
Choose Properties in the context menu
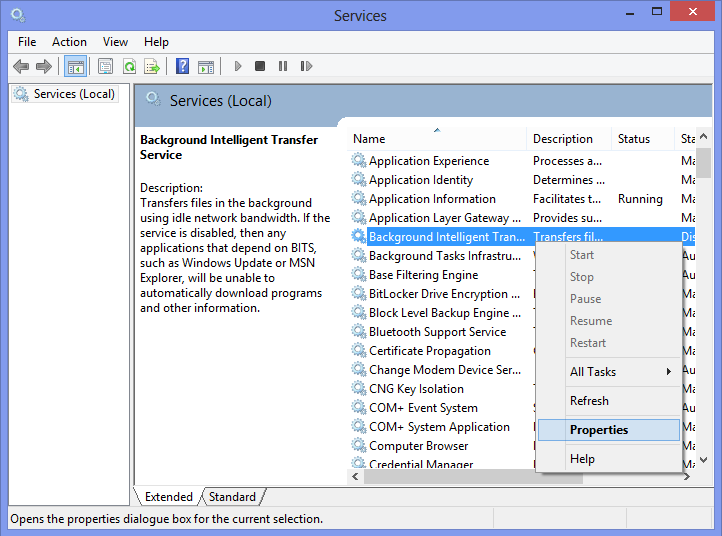(609, 430)
